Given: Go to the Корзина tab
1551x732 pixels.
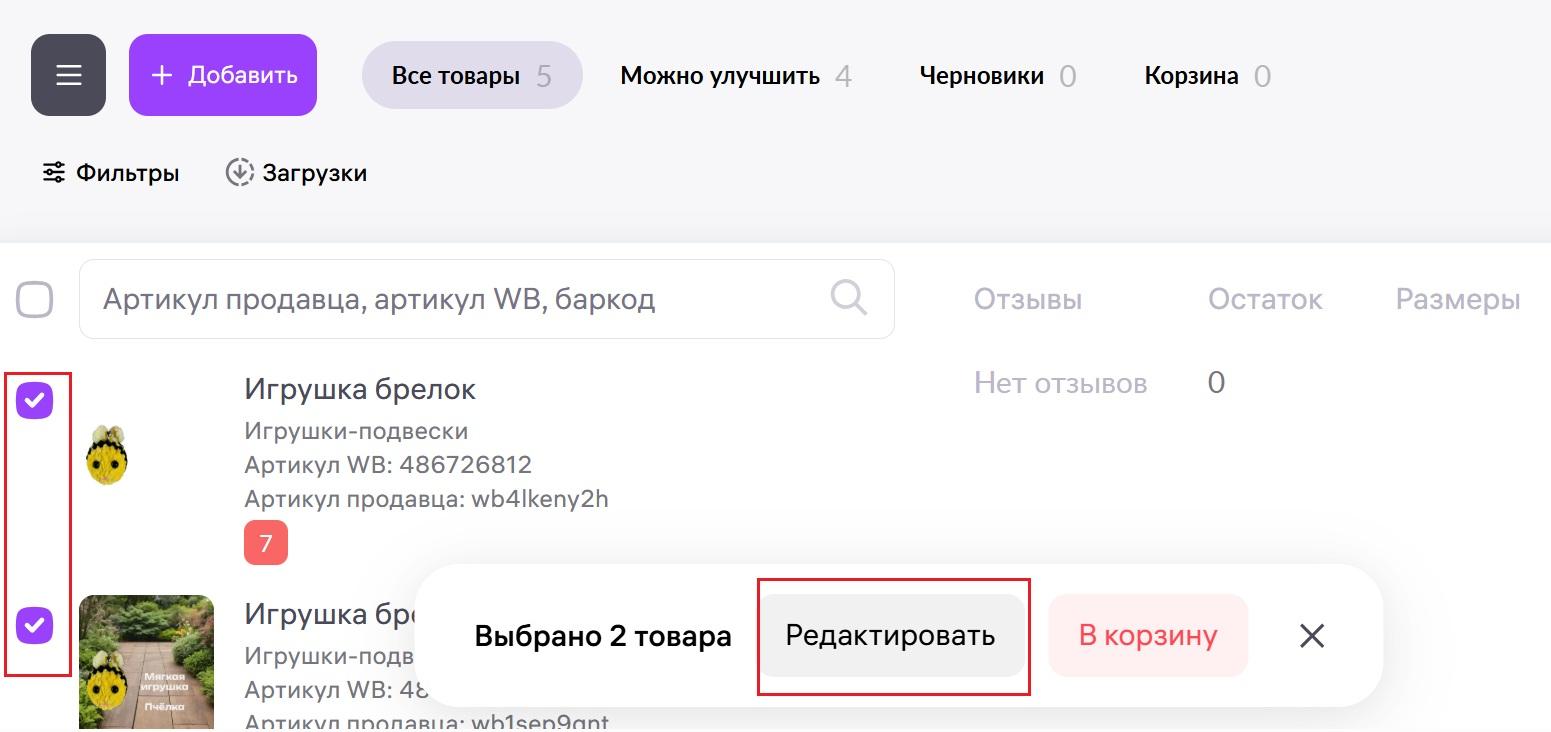Looking at the screenshot, I should (x=1208, y=76).
